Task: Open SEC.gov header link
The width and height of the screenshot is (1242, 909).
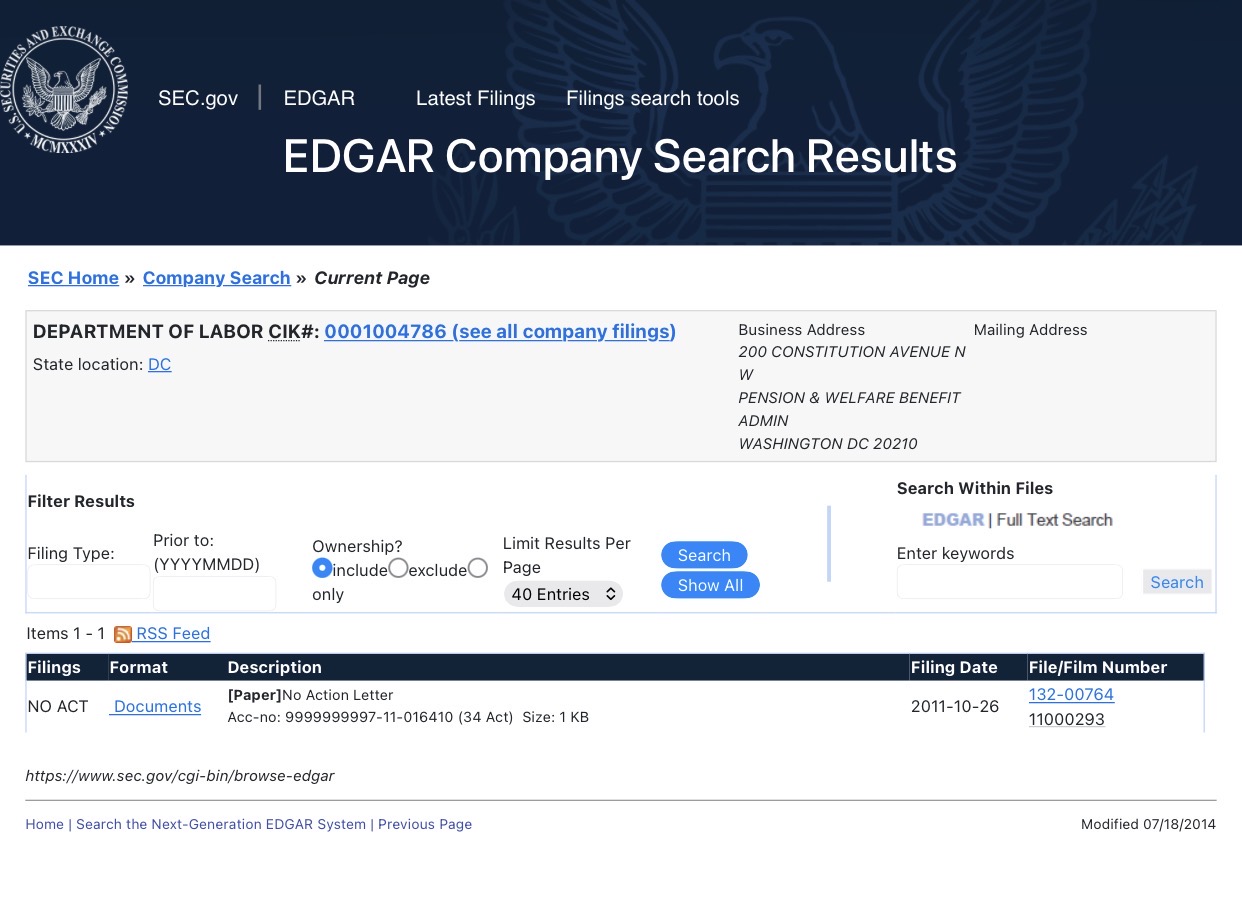Action: pyautogui.click(x=198, y=98)
